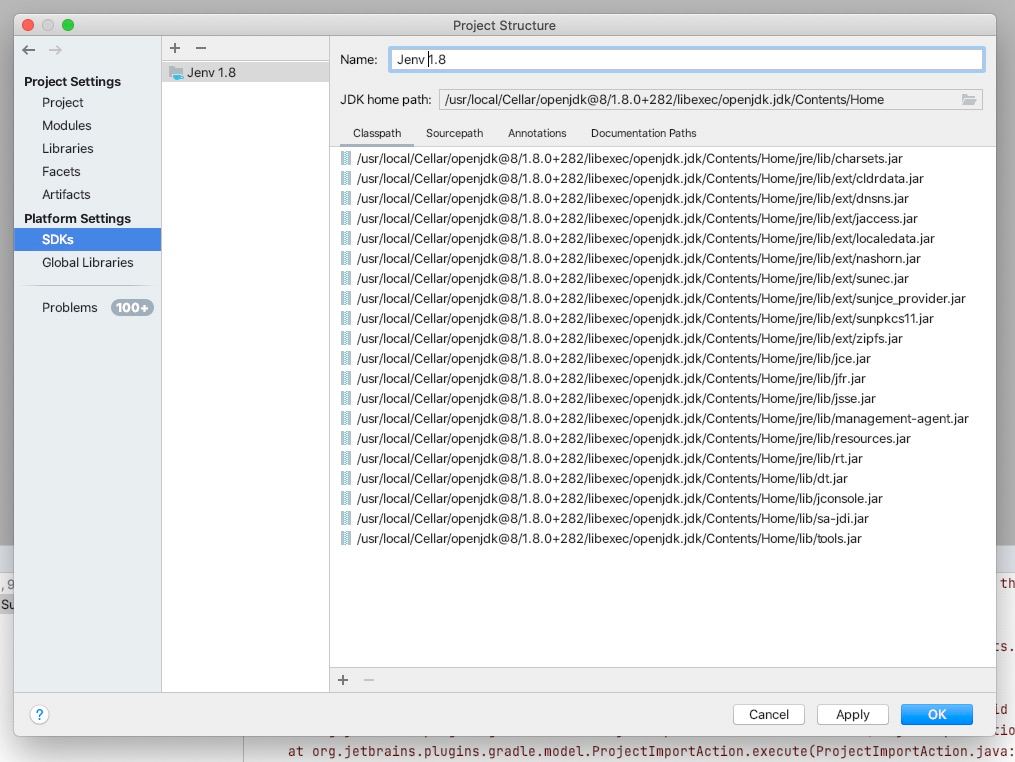Switch to the Annotations tab

point(537,133)
